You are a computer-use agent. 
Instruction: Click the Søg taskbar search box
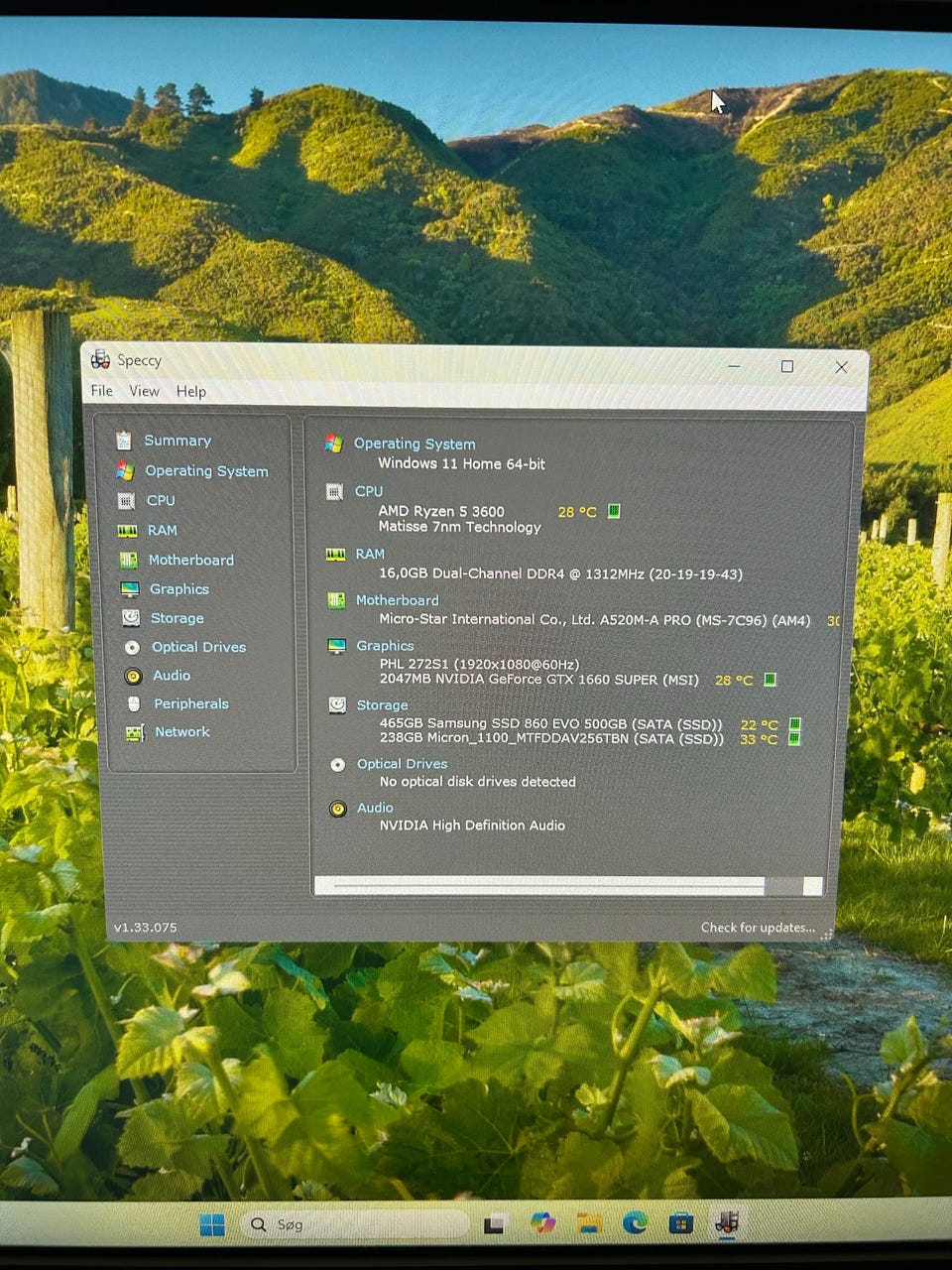pos(355,1224)
